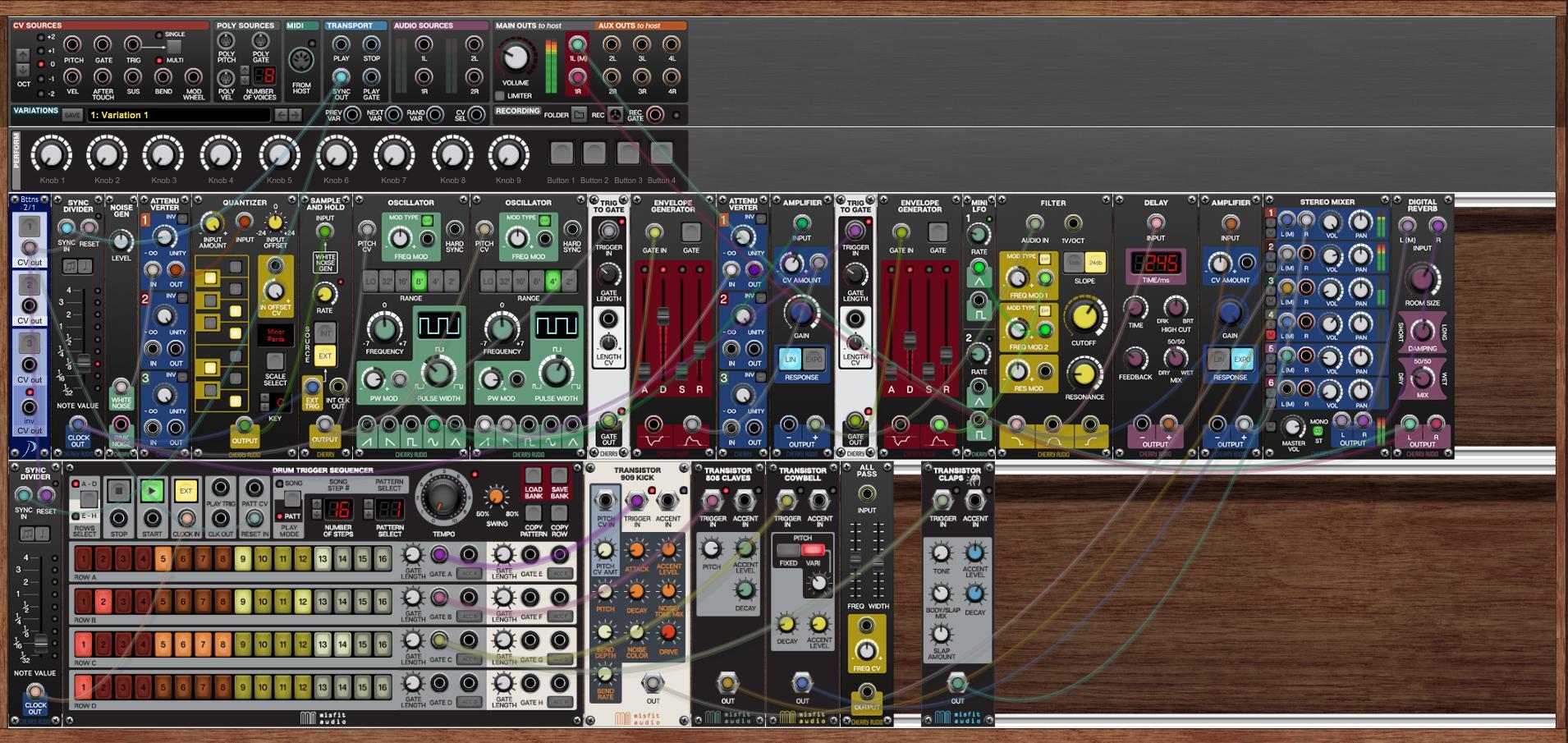
Task: Switch filter slope to 24db
Action: click(1095, 263)
